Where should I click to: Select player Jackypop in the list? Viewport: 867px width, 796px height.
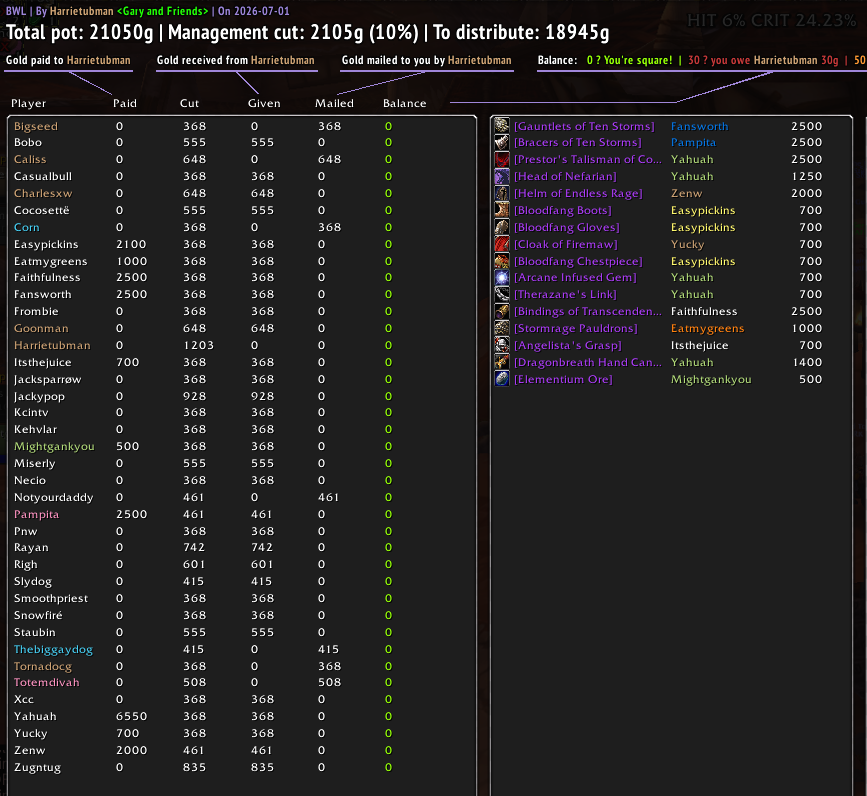click(39, 397)
